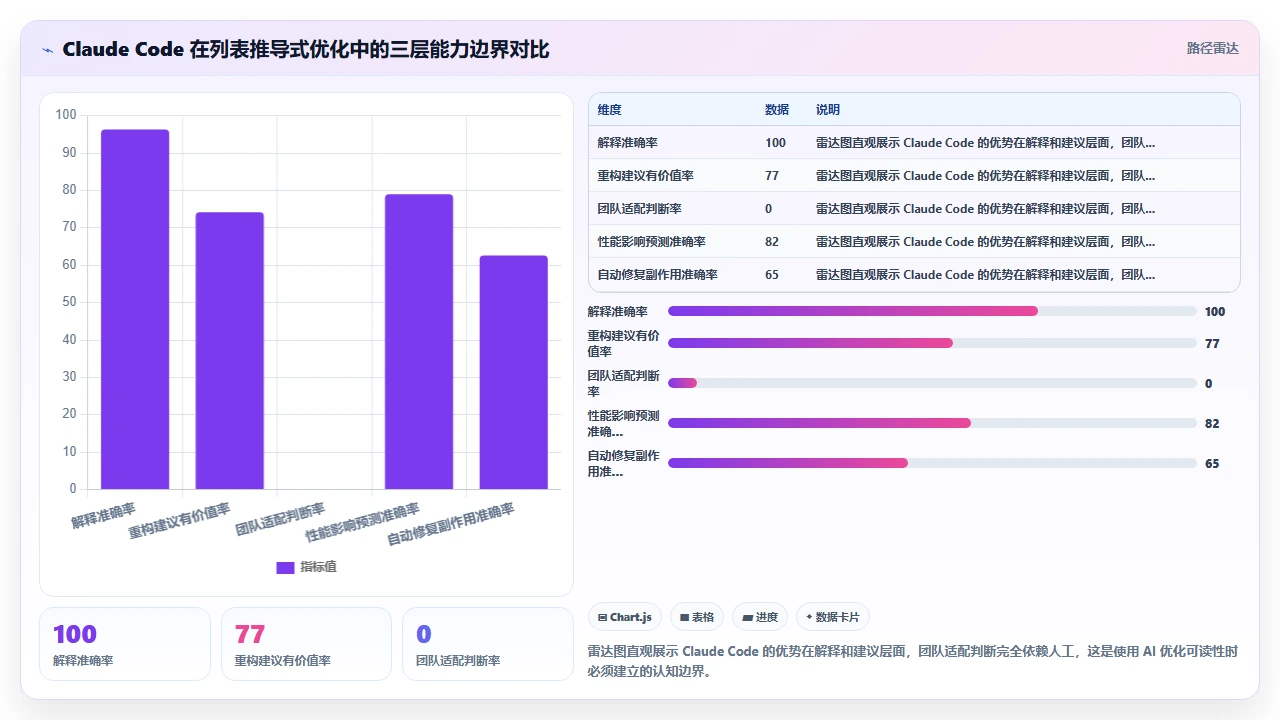The width and height of the screenshot is (1280, 720).
Task: Toggle the 指标值 legend swatch
Action: [285, 567]
